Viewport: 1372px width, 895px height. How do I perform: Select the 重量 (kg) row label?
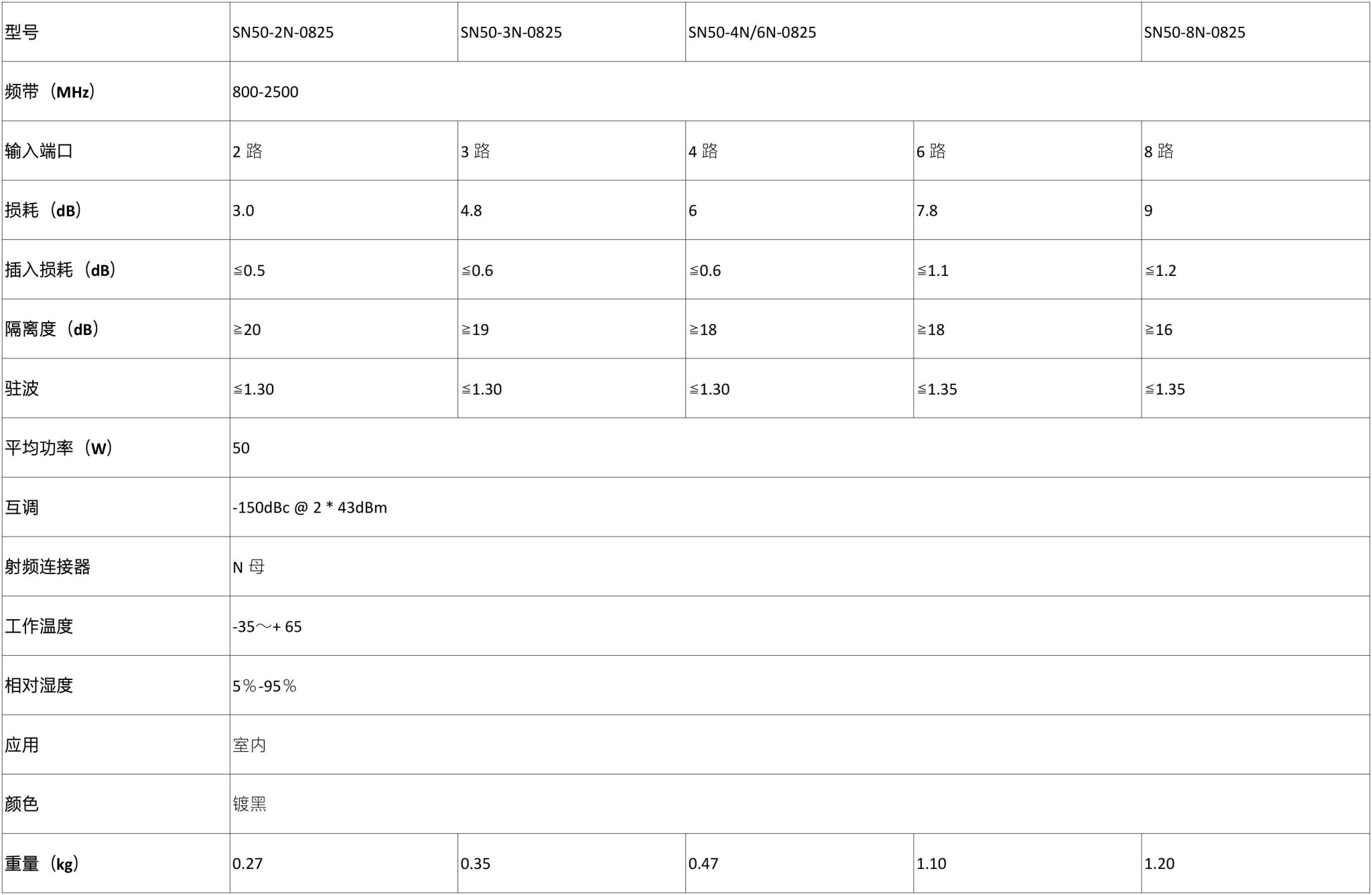click(116, 864)
